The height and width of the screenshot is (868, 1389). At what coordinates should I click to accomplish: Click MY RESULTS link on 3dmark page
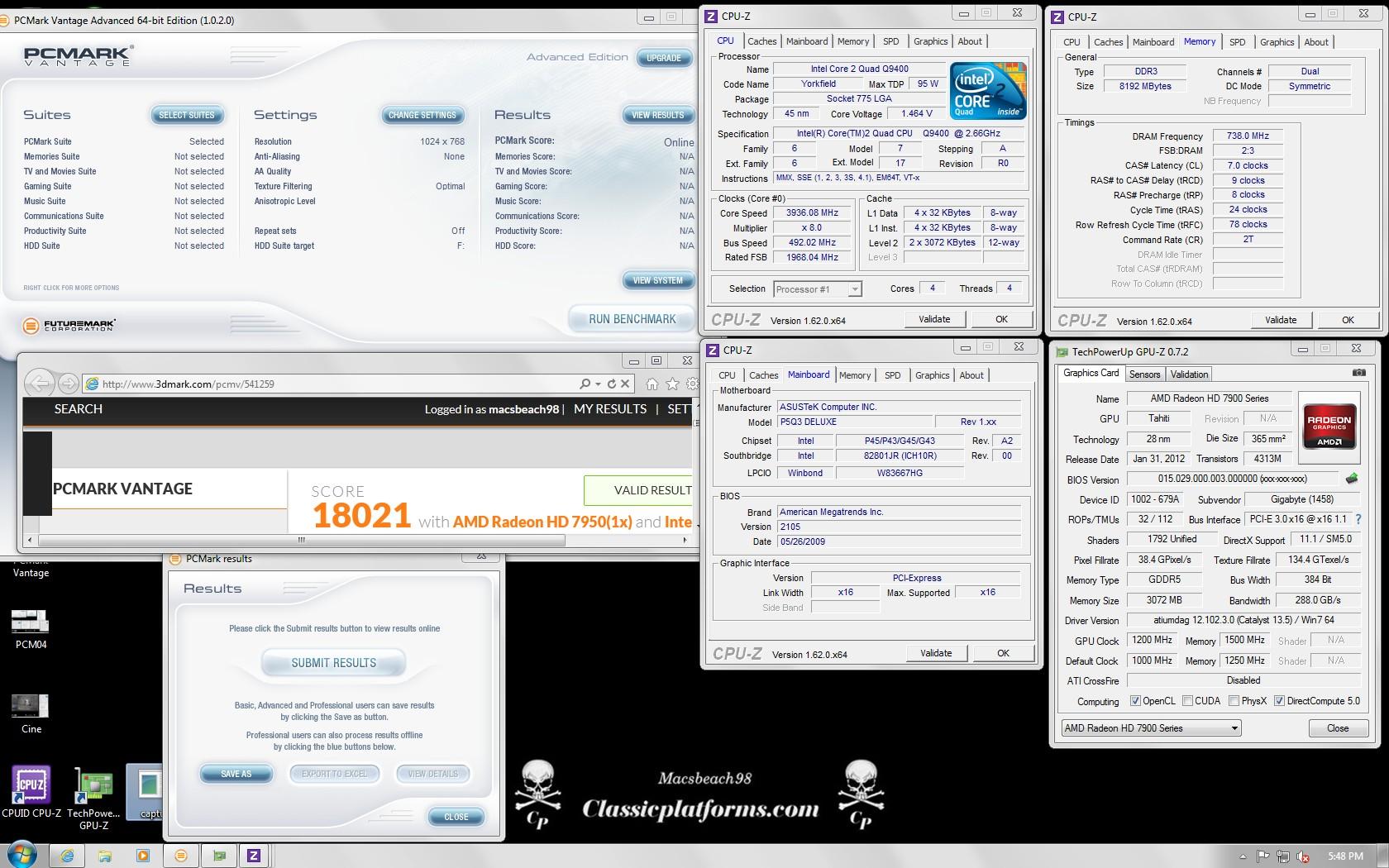(x=610, y=409)
